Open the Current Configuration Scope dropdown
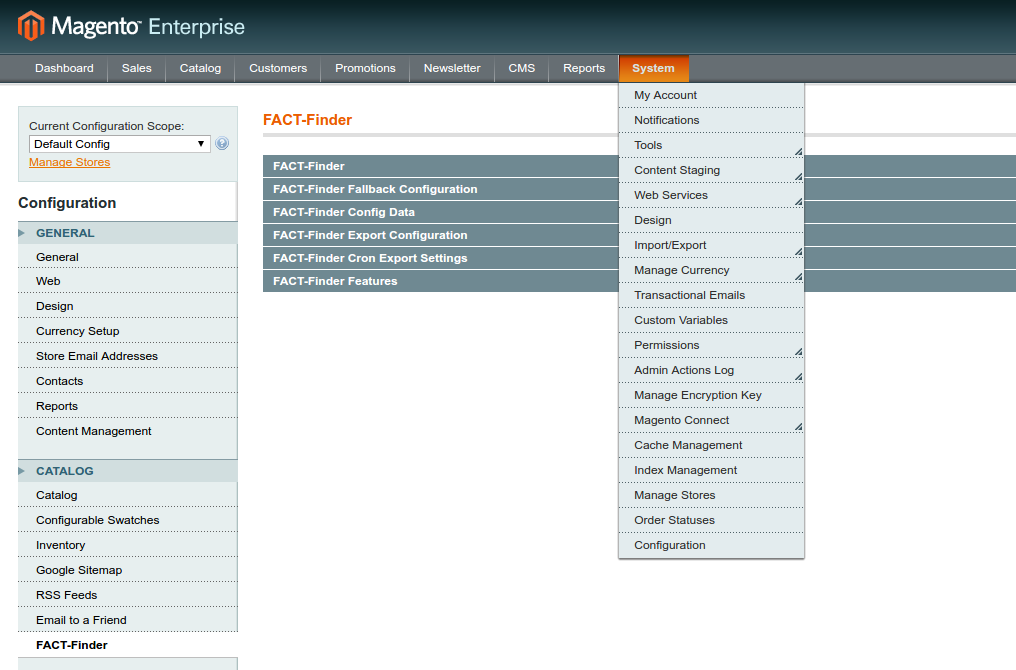Viewport: 1016px width, 670px height. (118, 143)
